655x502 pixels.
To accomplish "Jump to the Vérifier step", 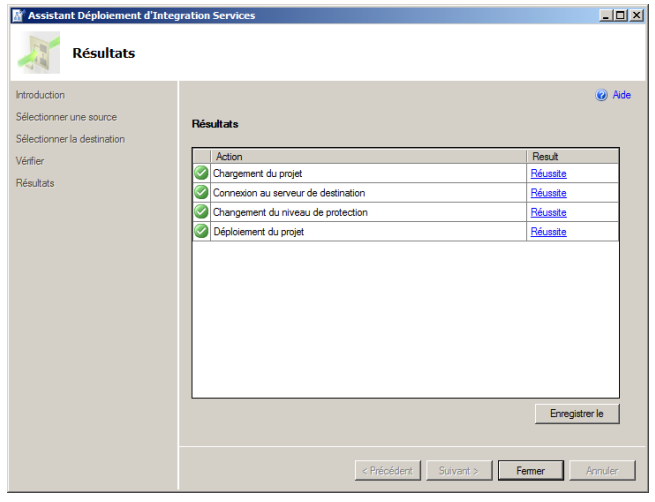I will click(30, 161).
